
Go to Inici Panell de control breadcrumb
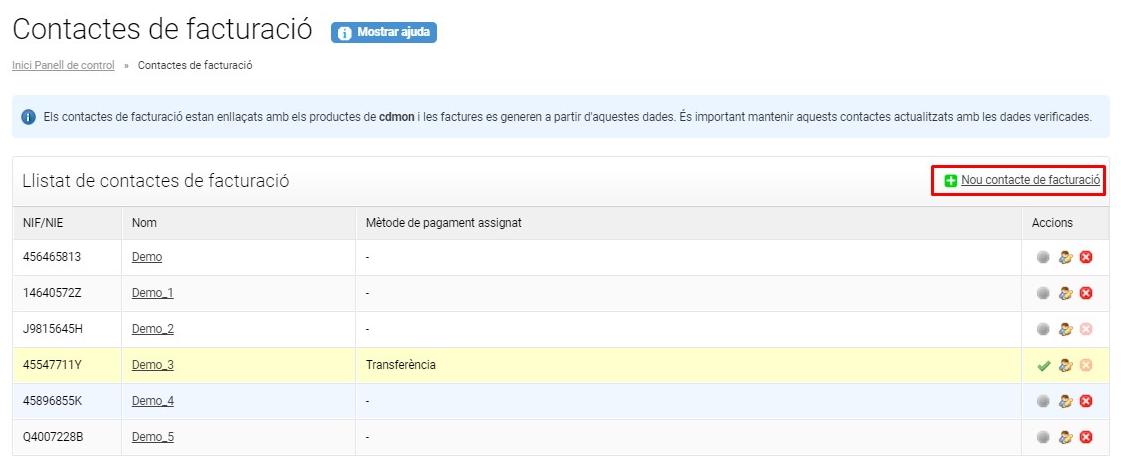click(63, 65)
